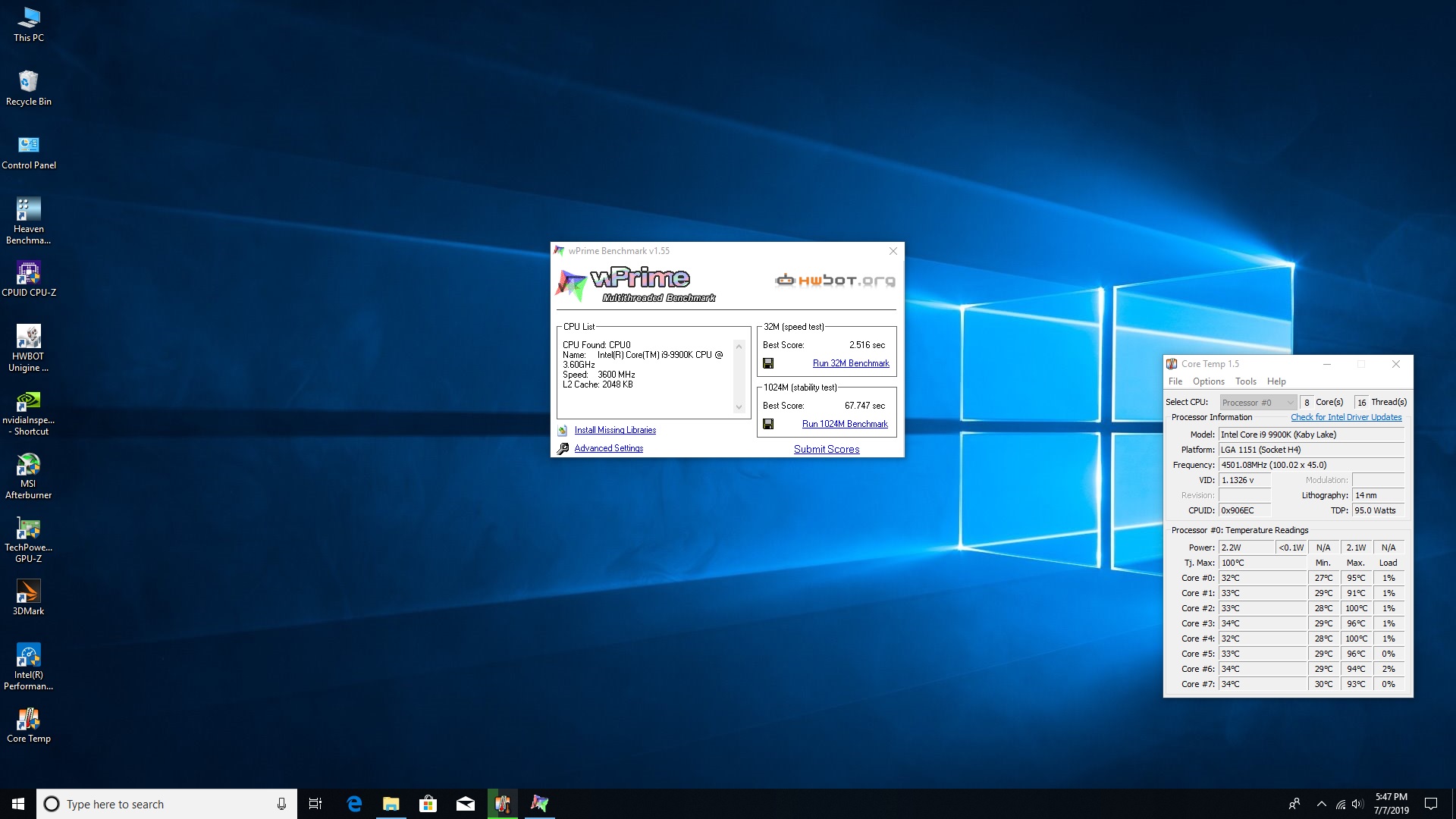The image size is (1456, 819).
Task: Click the save icon for 1024M score
Action: 768,424
